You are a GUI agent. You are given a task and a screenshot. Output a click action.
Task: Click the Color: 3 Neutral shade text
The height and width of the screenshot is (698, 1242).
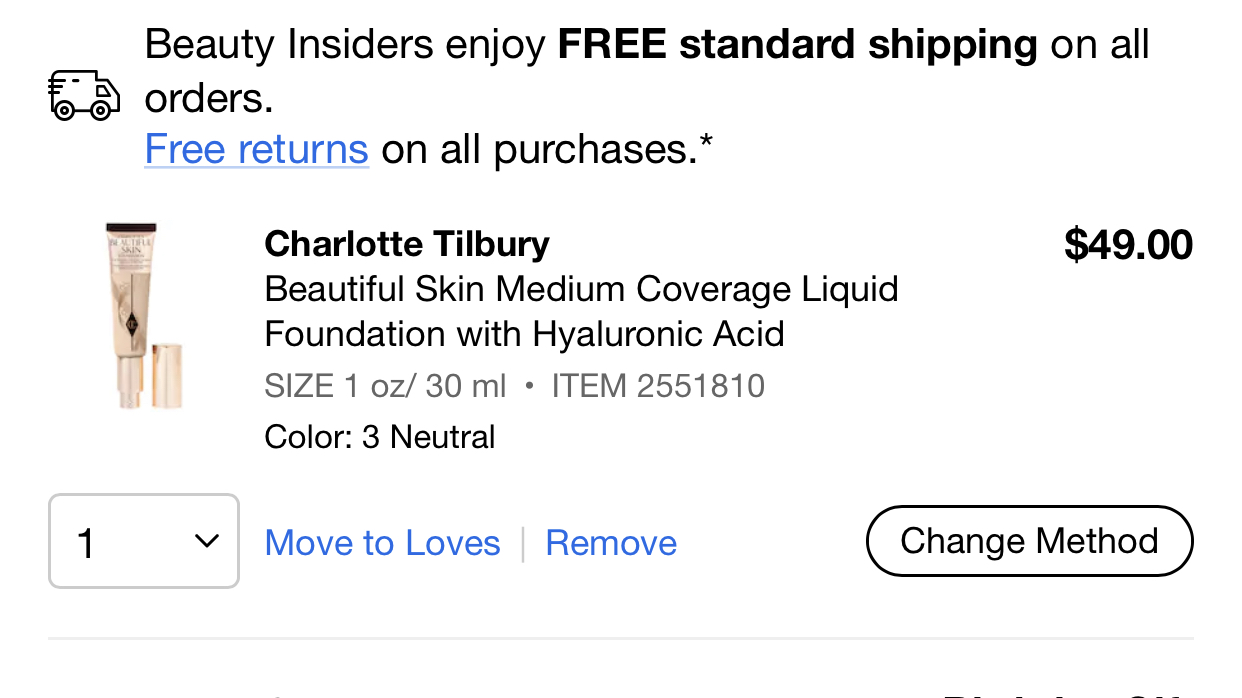click(380, 437)
